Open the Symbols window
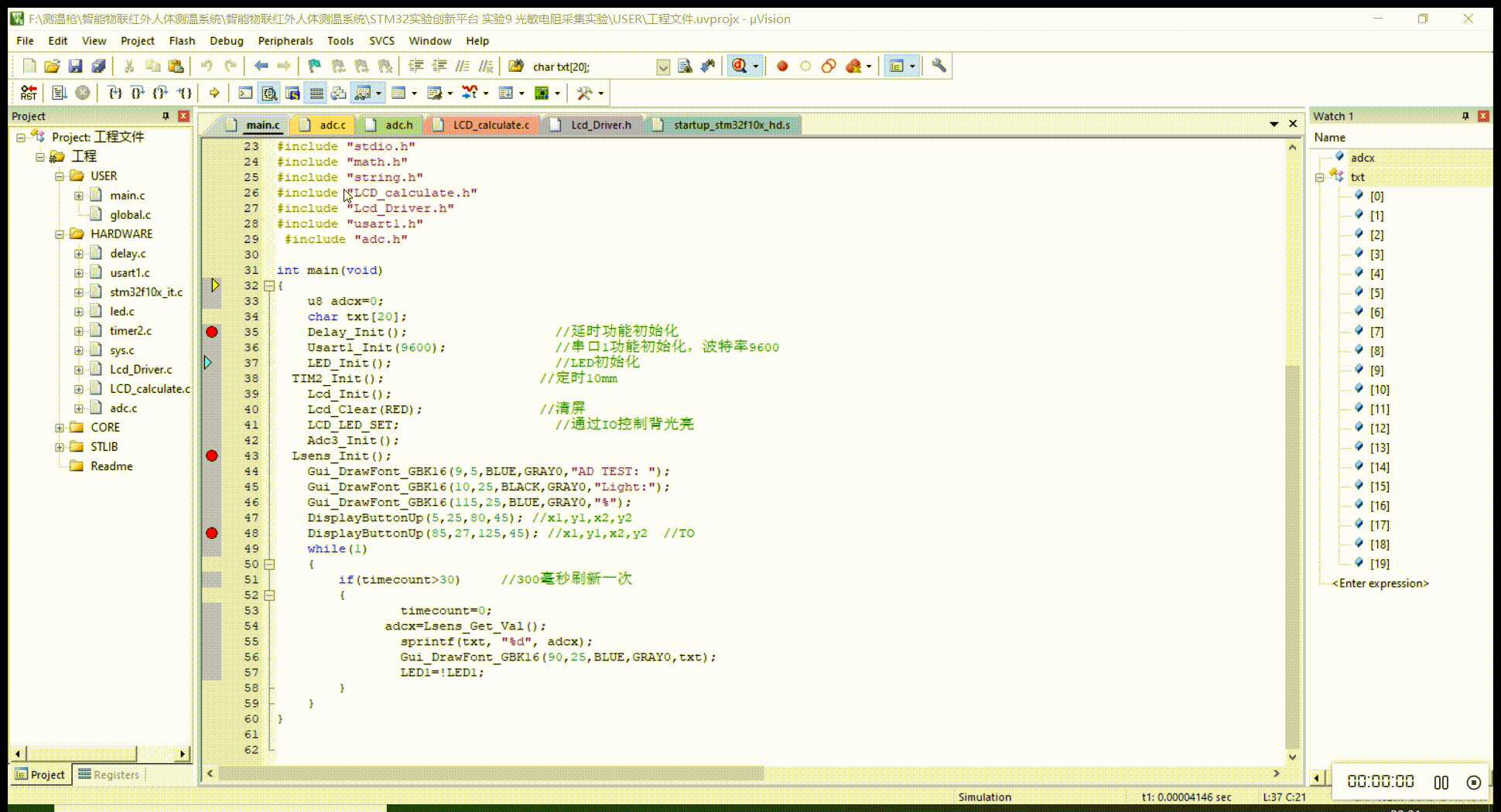 point(292,93)
